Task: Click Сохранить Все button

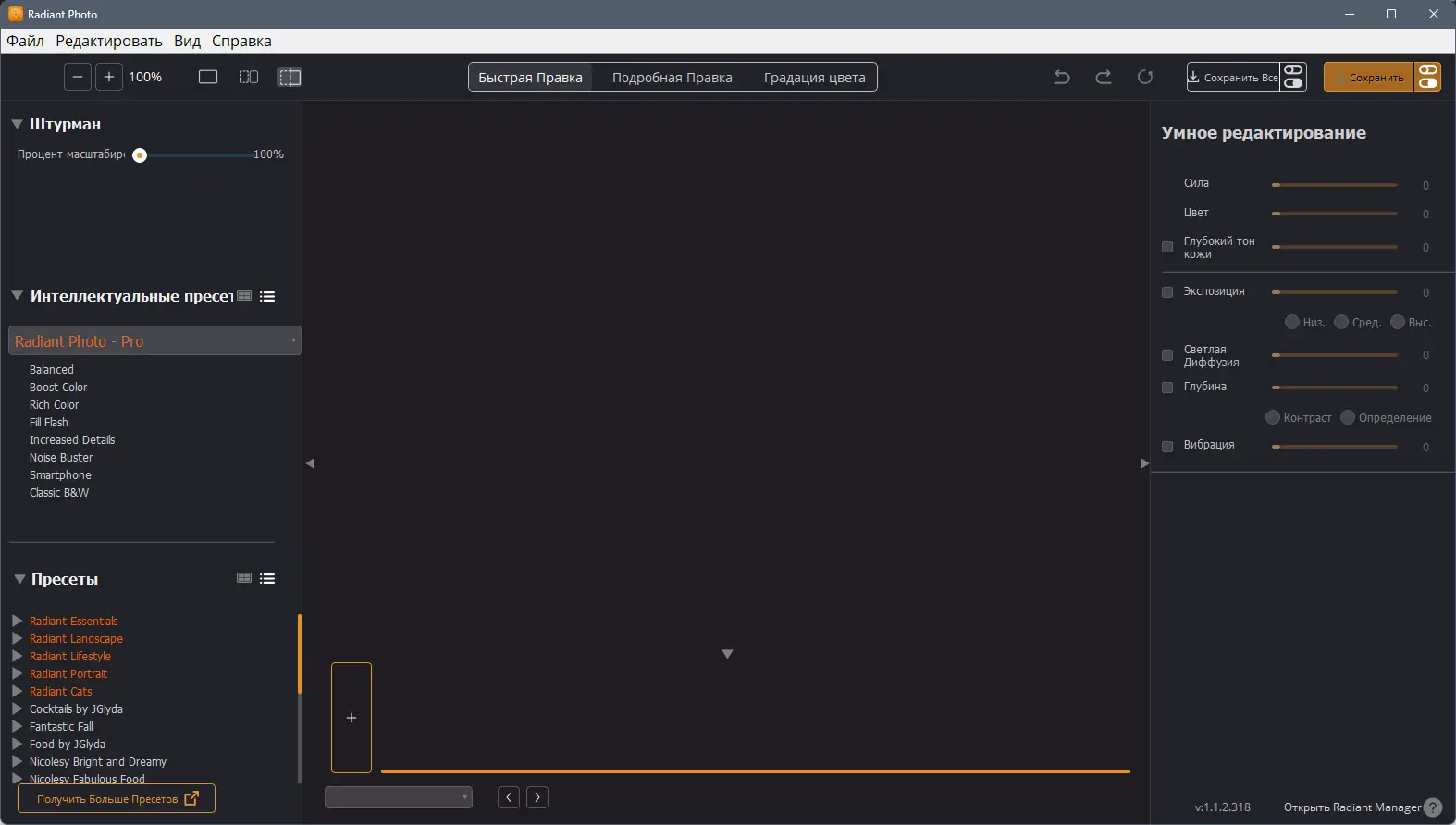Action: [1234, 77]
